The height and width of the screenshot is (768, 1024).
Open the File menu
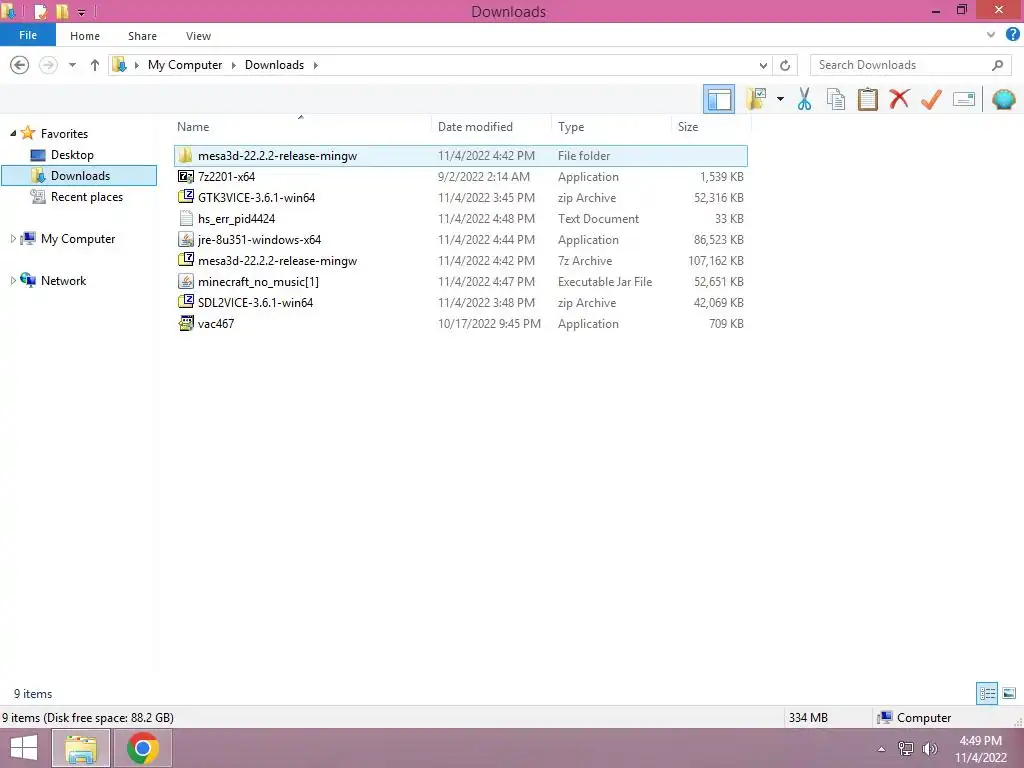tap(28, 35)
